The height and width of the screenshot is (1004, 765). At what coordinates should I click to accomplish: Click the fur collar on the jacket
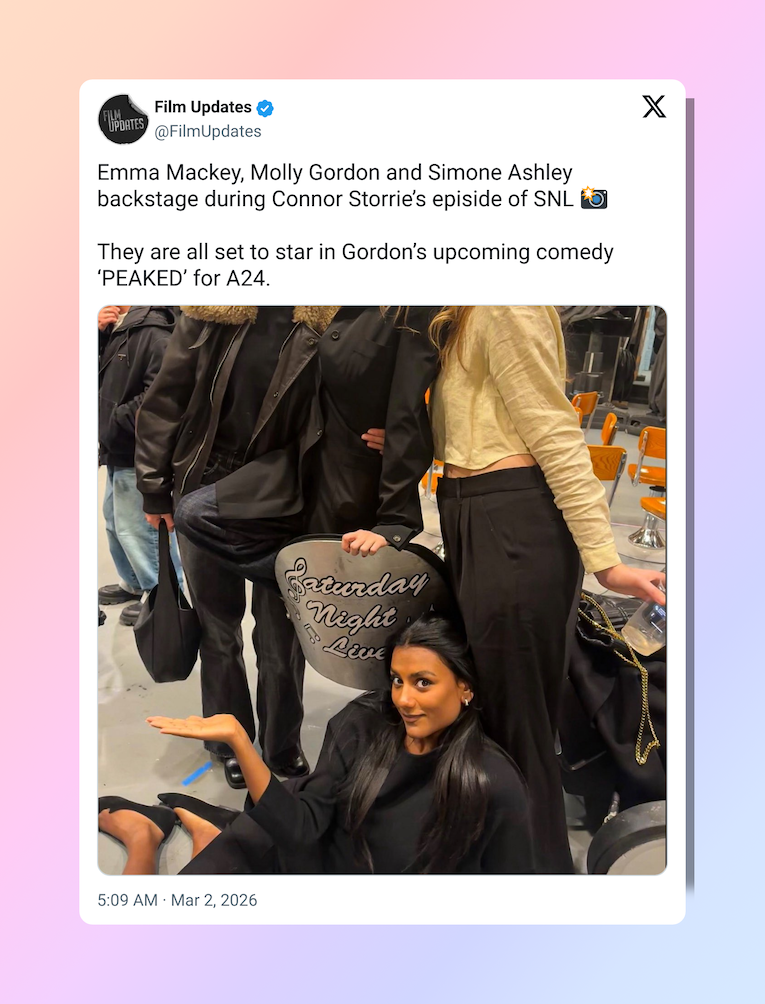pyautogui.click(x=259, y=315)
